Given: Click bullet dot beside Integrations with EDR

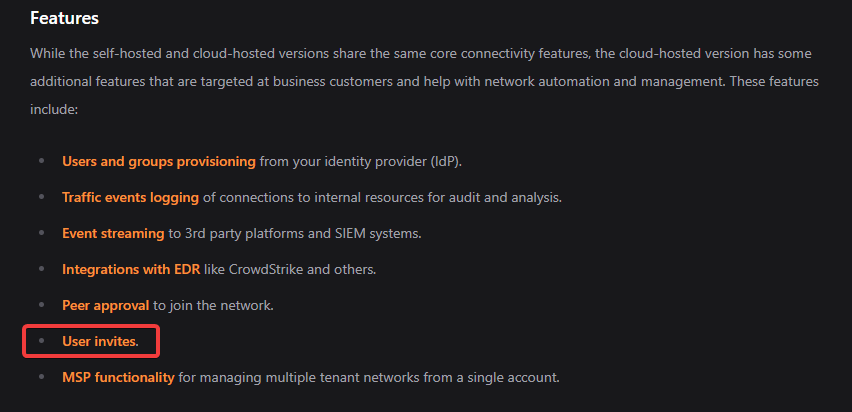Looking at the screenshot, I should 41,269.
